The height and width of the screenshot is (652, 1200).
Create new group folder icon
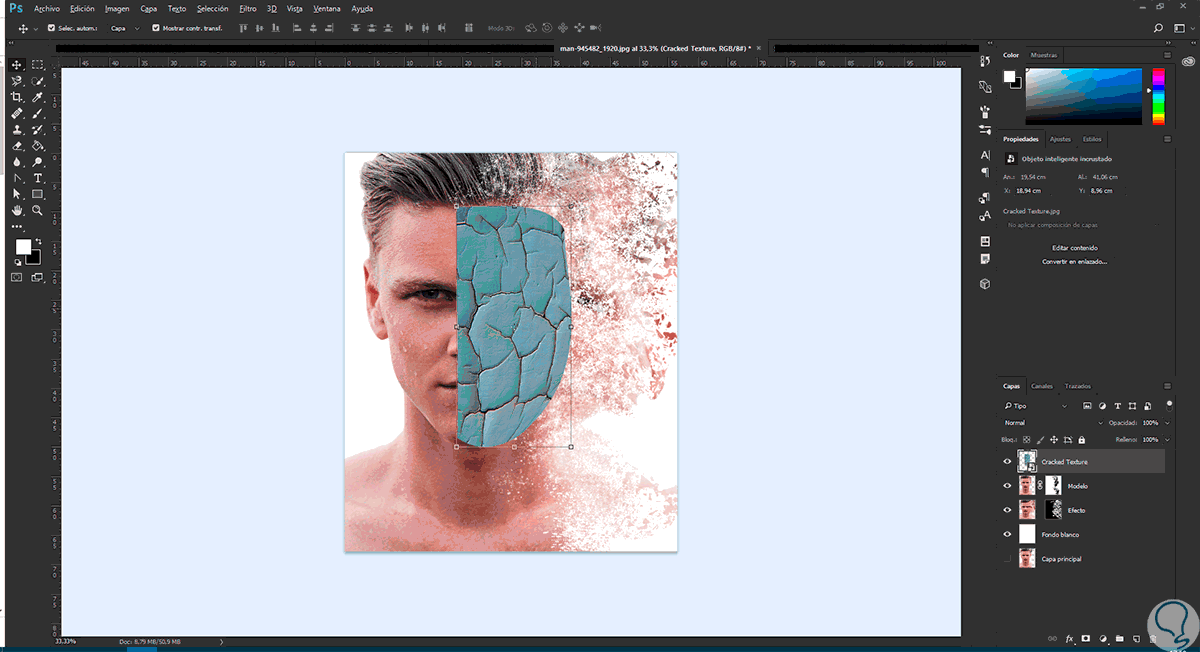point(1120,638)
